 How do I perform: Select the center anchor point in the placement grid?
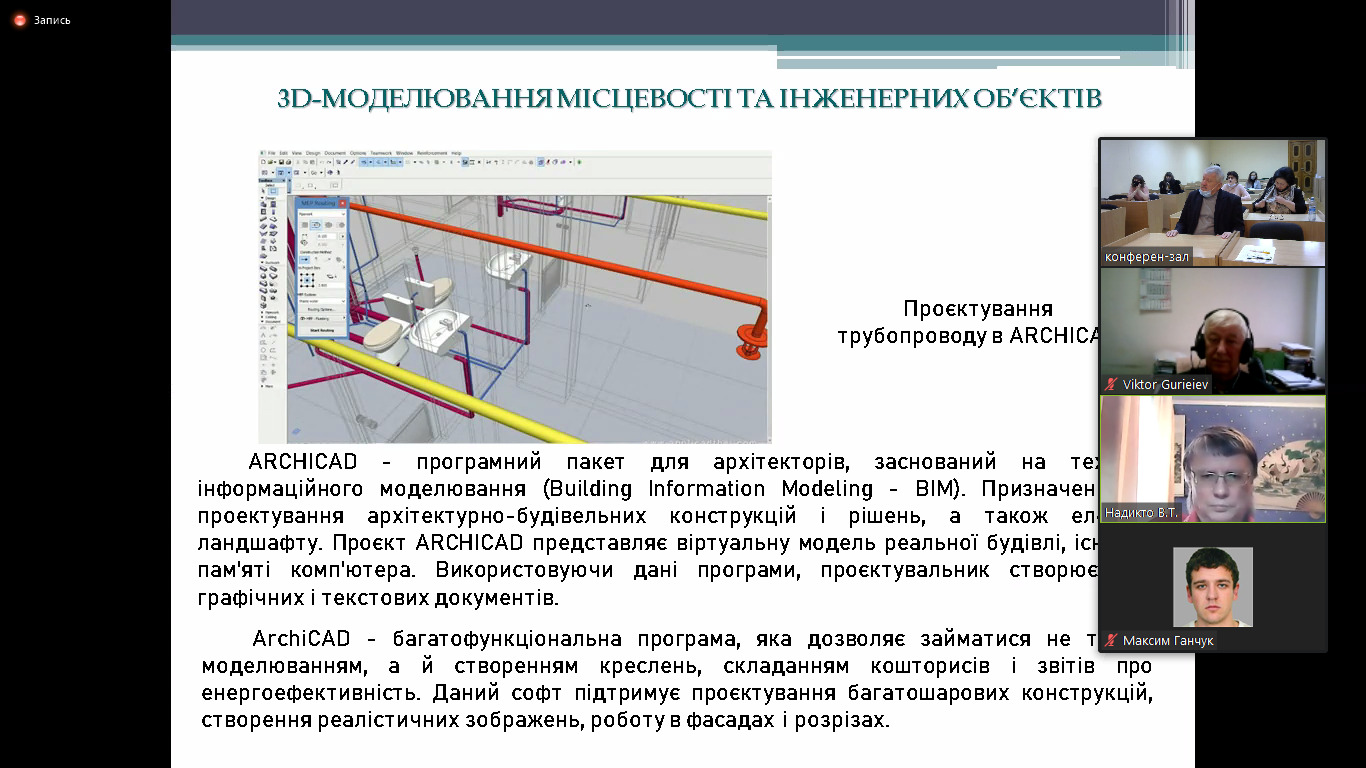click(307, 280)
